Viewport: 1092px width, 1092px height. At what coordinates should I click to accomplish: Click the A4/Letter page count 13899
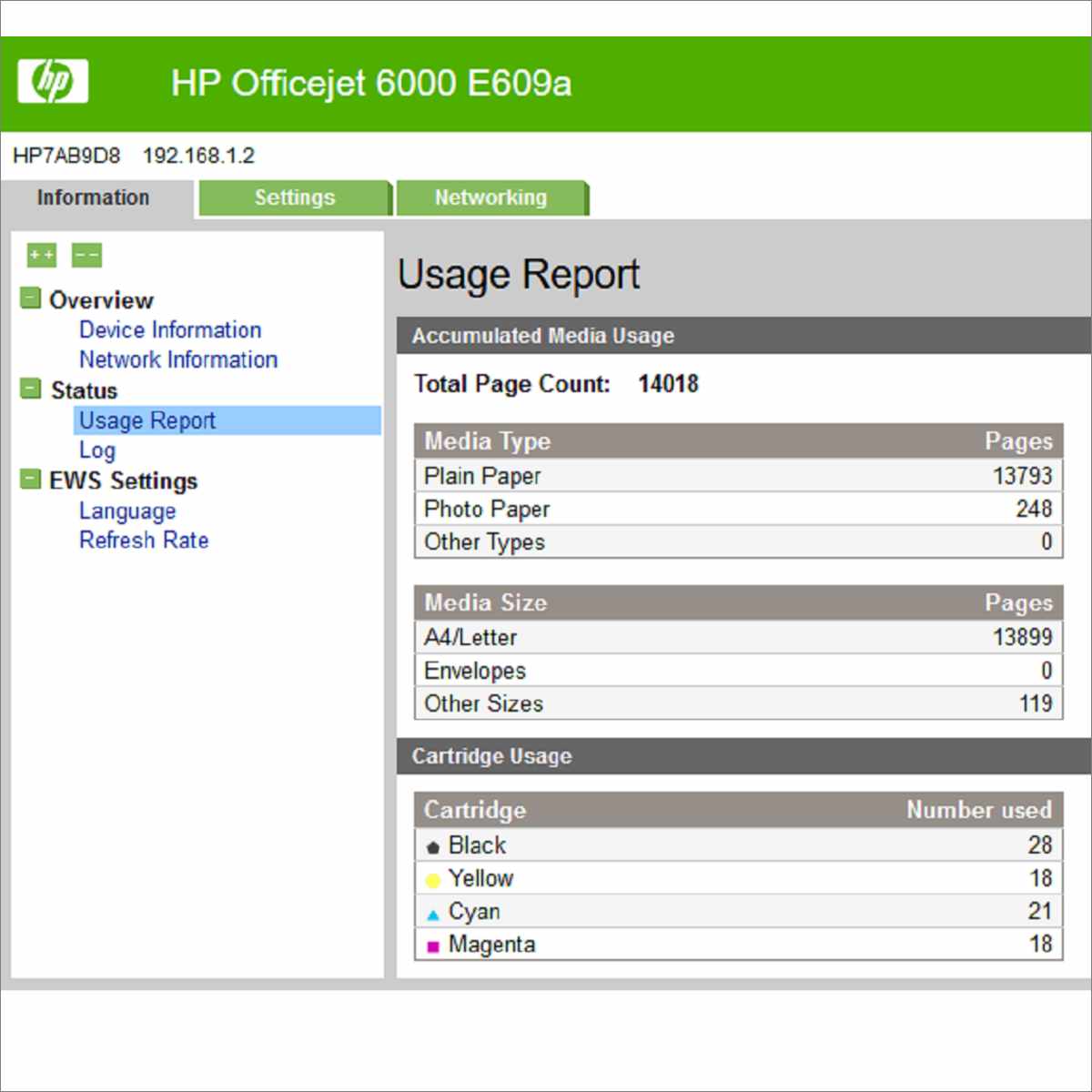pos(1023,637)
